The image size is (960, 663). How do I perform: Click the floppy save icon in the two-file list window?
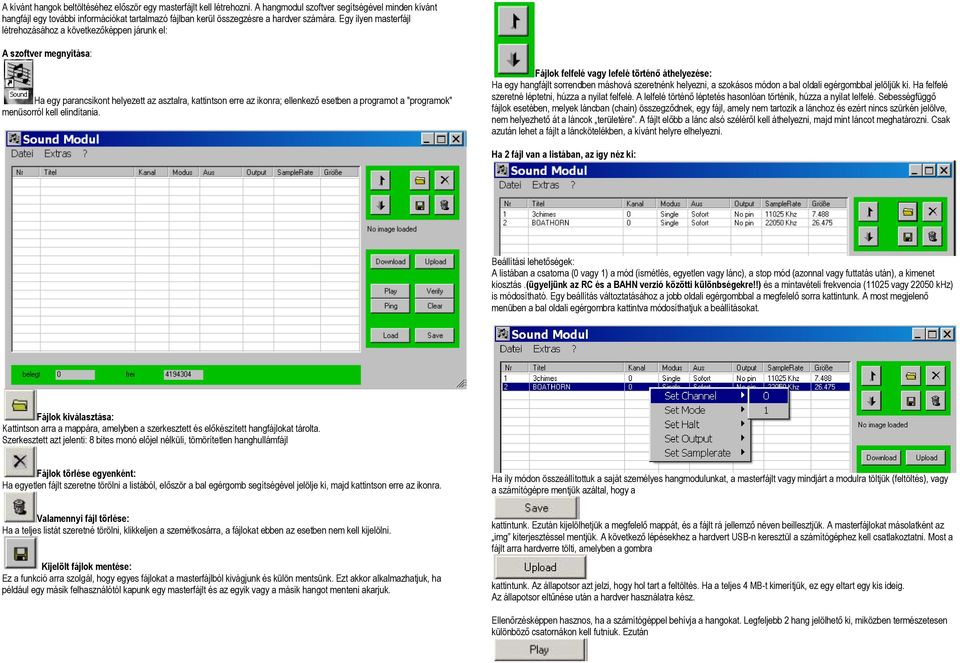[x=907, y=236]
